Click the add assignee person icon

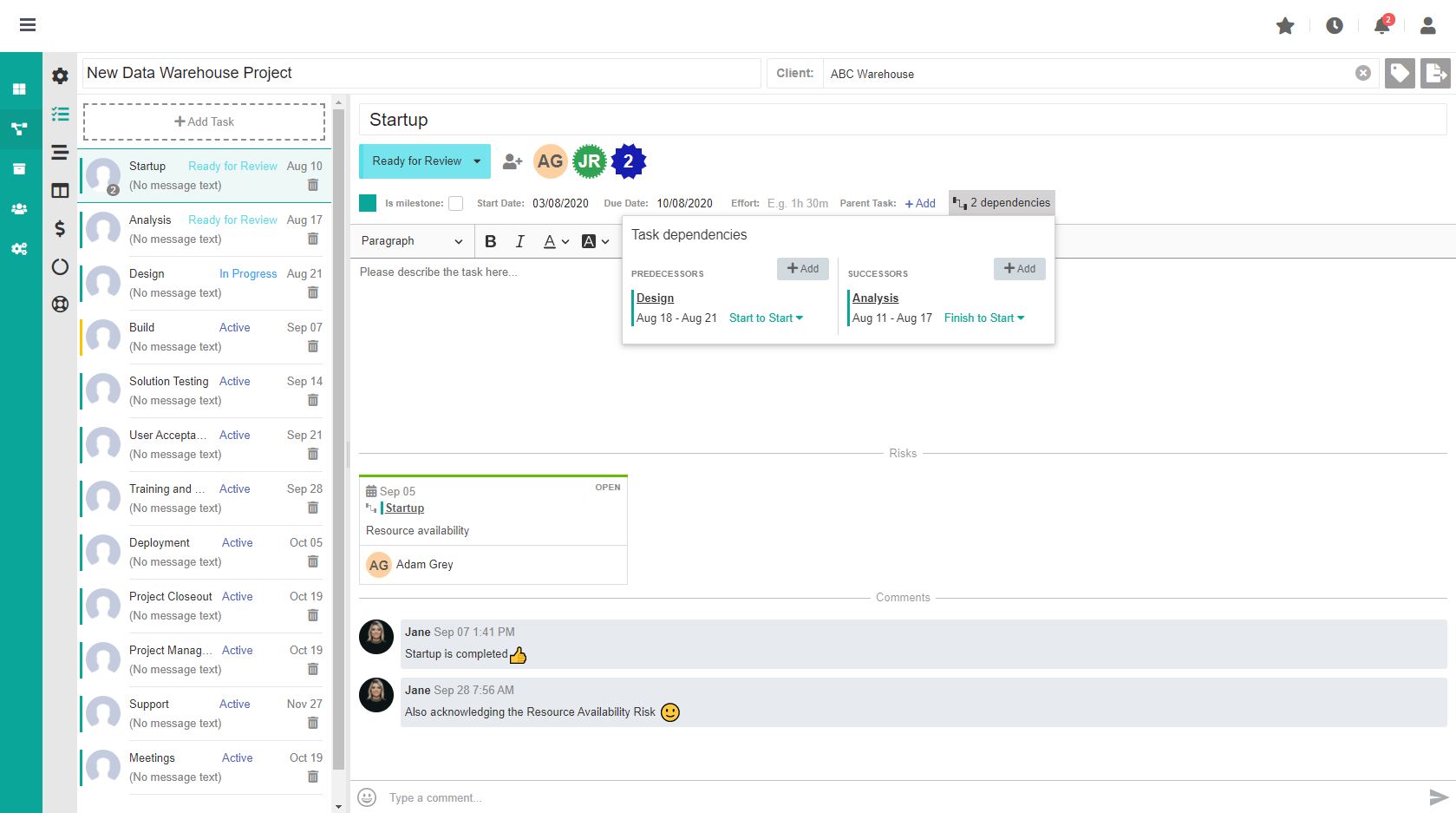[x=513, y=161]
